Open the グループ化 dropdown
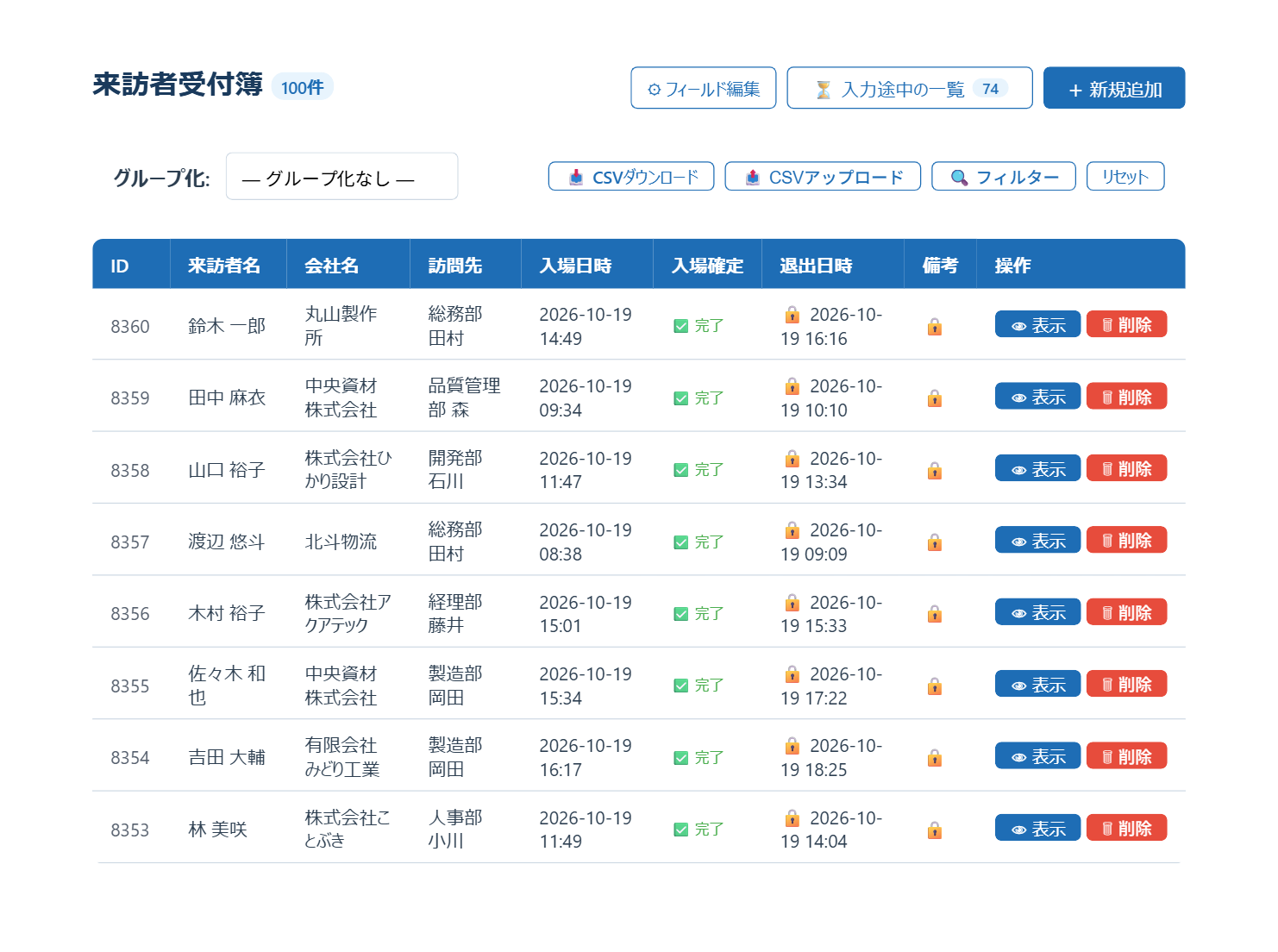Viewport: 1278px width, 952px height. tap(341, 177)
